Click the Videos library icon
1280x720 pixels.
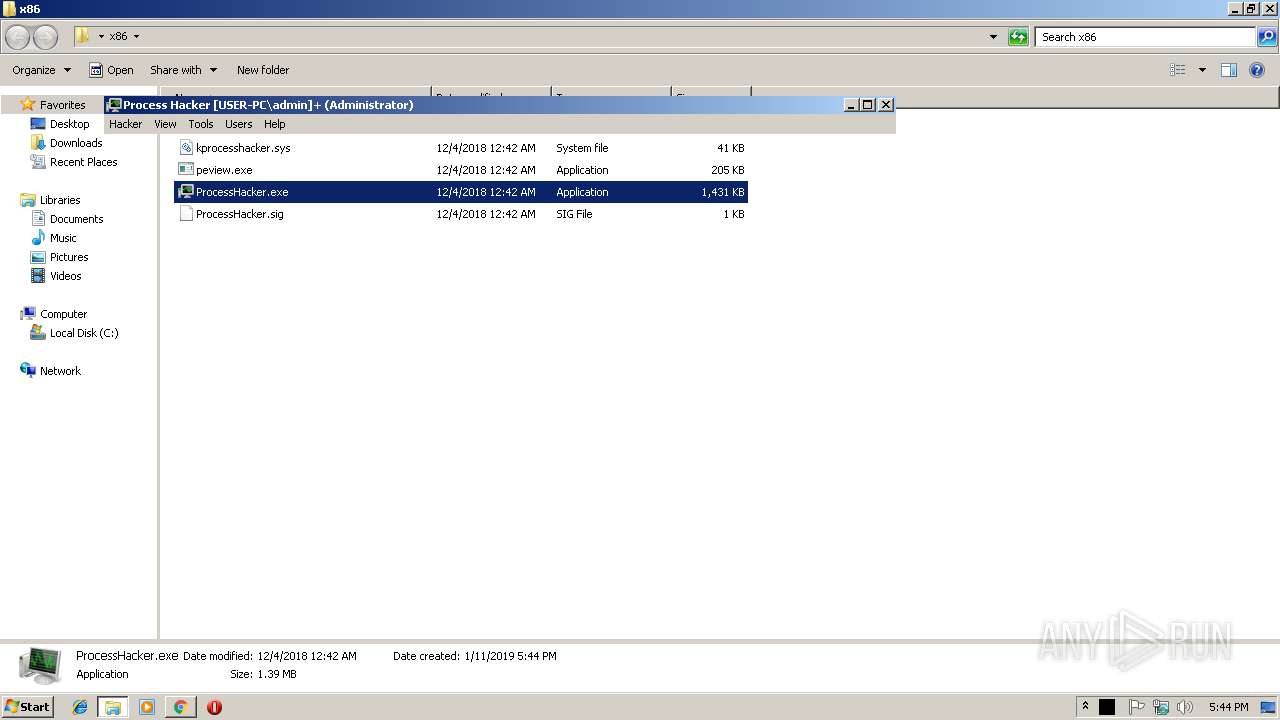point(38,276)
